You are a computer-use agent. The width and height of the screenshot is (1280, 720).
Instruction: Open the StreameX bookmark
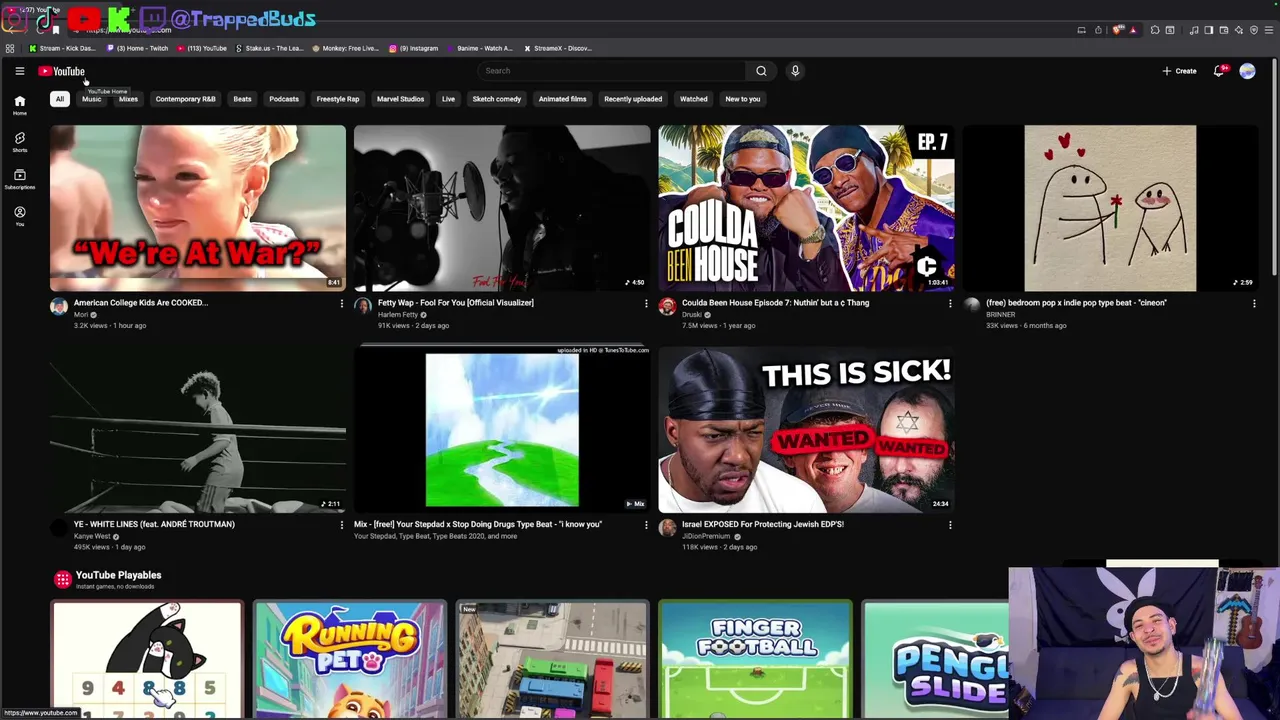coord(558,48)
